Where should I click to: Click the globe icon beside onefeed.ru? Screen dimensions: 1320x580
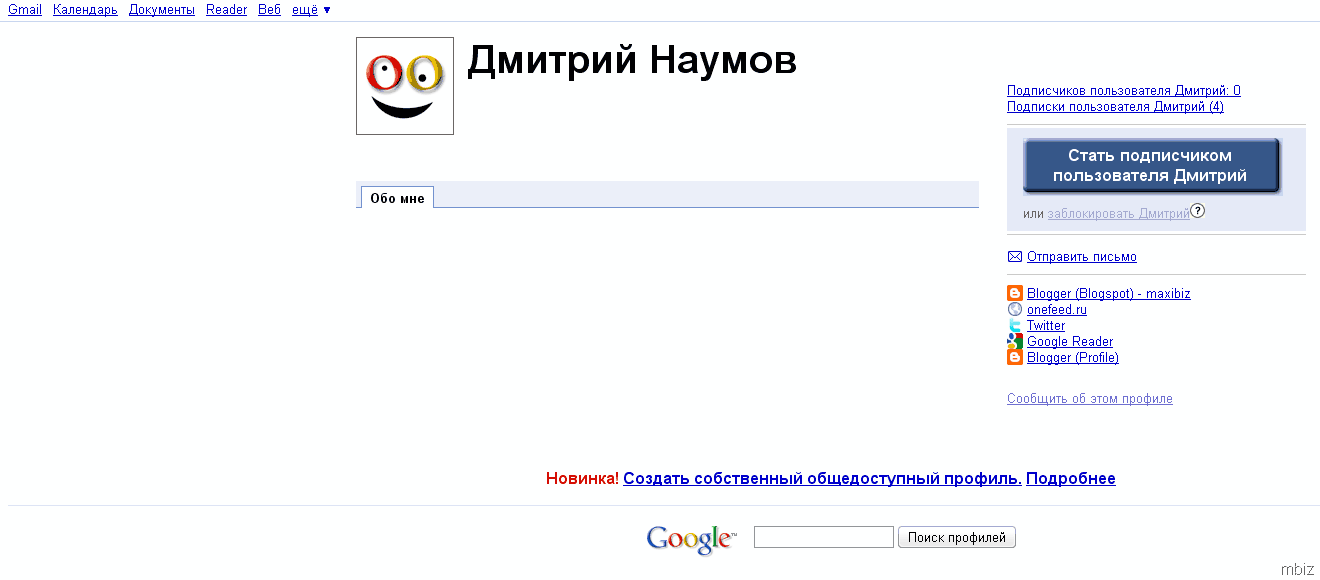point(1015,310)
